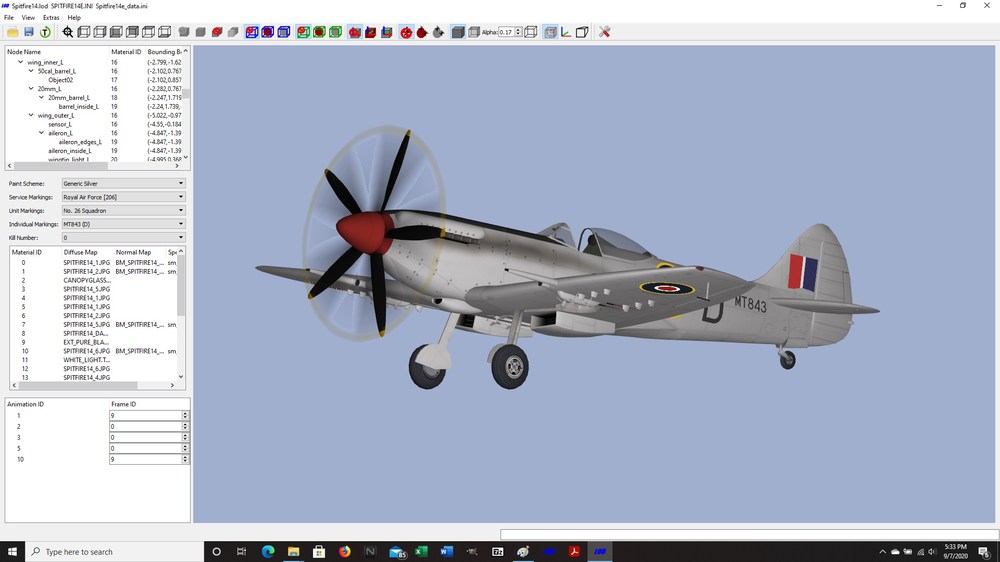Open the Help menu
The image size is (1000, 562).
pyautogui.click(x=74, y=18)
